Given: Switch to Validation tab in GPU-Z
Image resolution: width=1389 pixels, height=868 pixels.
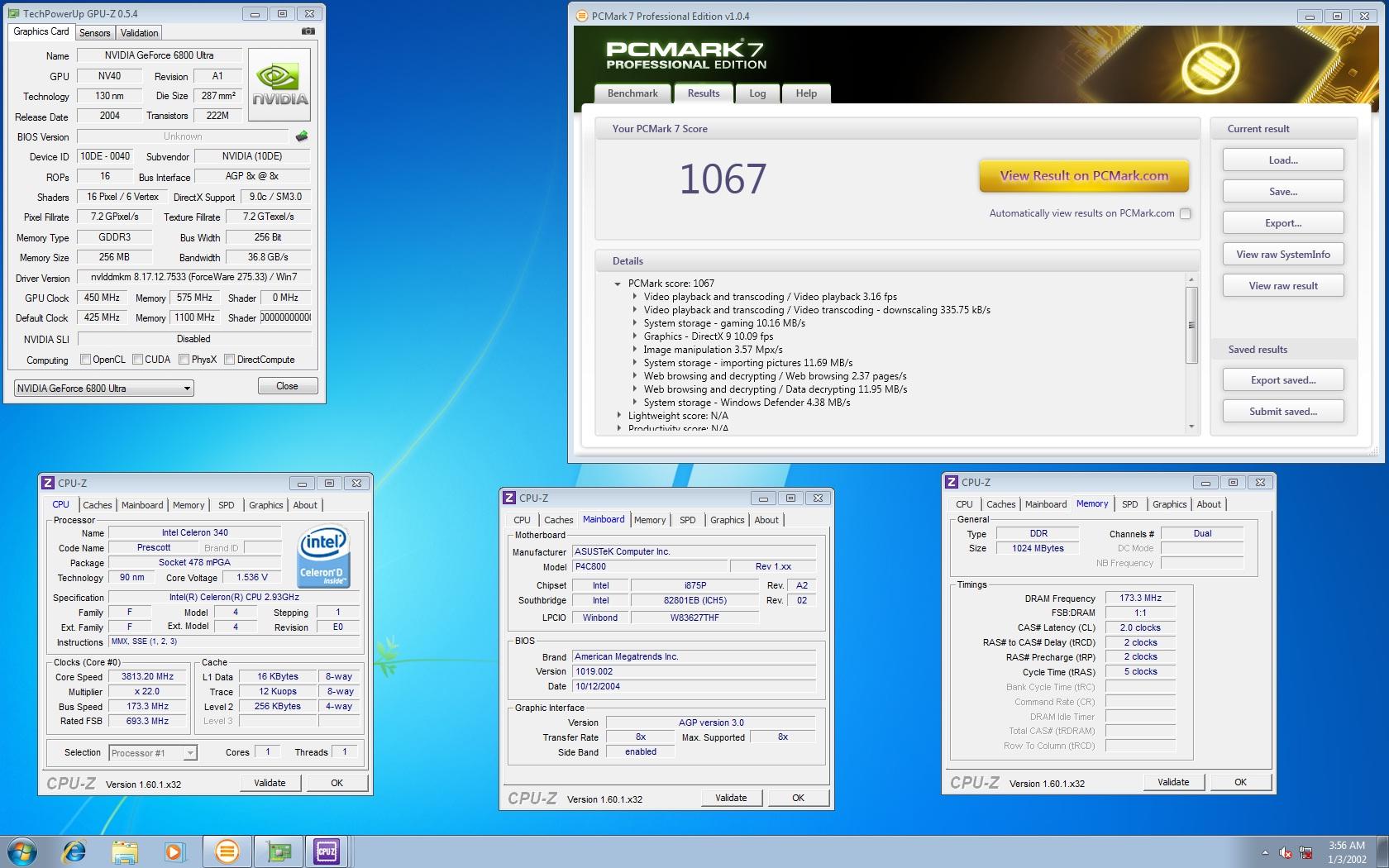Looking at the screenshot, I should point(139,33).
